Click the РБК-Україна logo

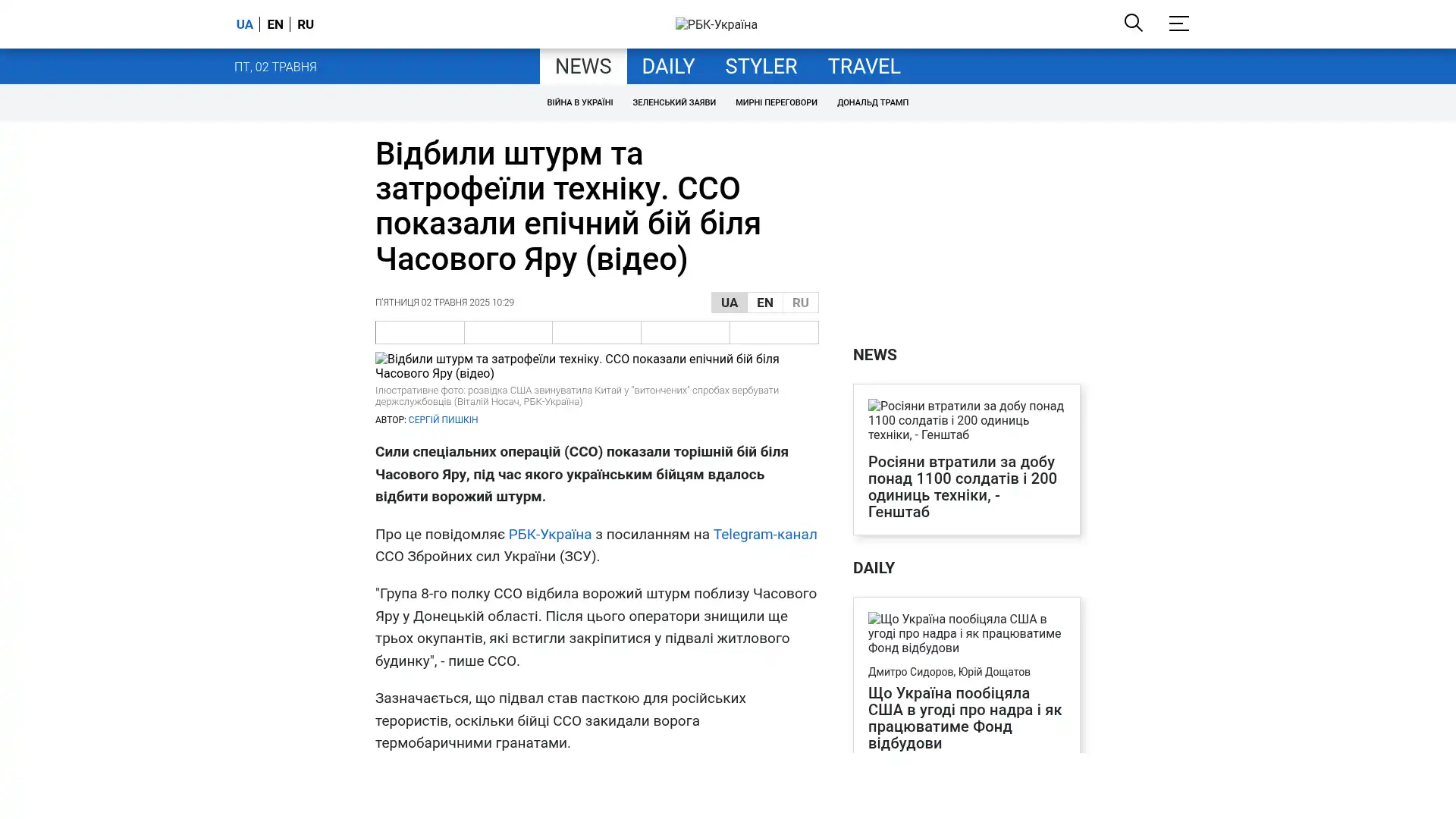point(716,24)
